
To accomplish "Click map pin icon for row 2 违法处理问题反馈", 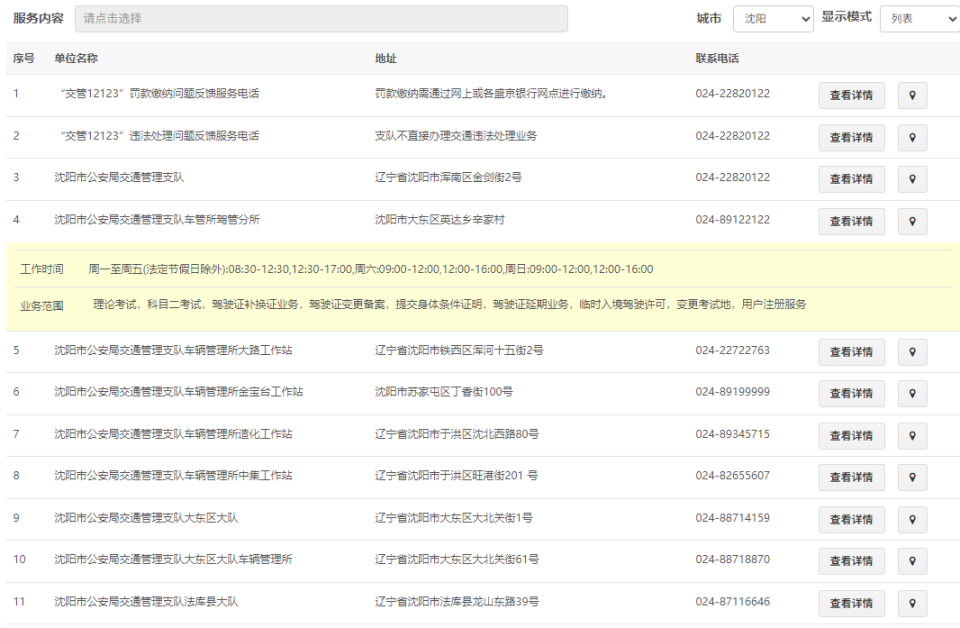I will coord(912,138).
